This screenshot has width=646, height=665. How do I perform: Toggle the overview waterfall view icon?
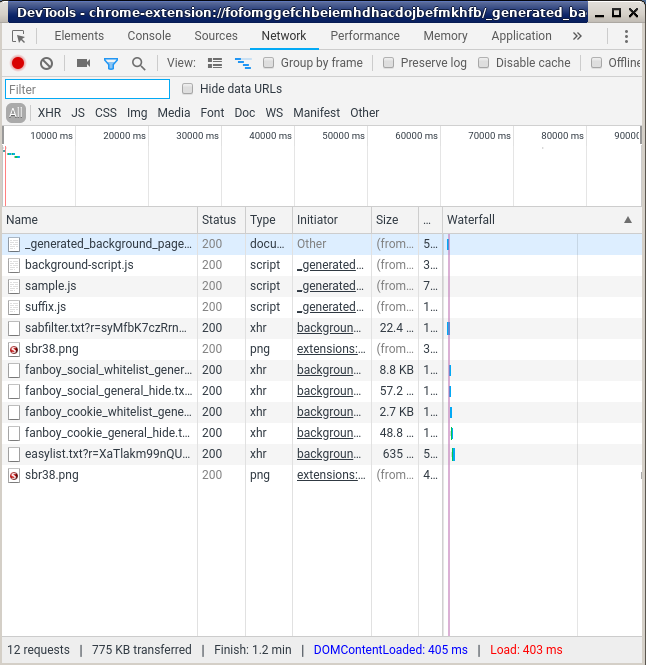242,63
